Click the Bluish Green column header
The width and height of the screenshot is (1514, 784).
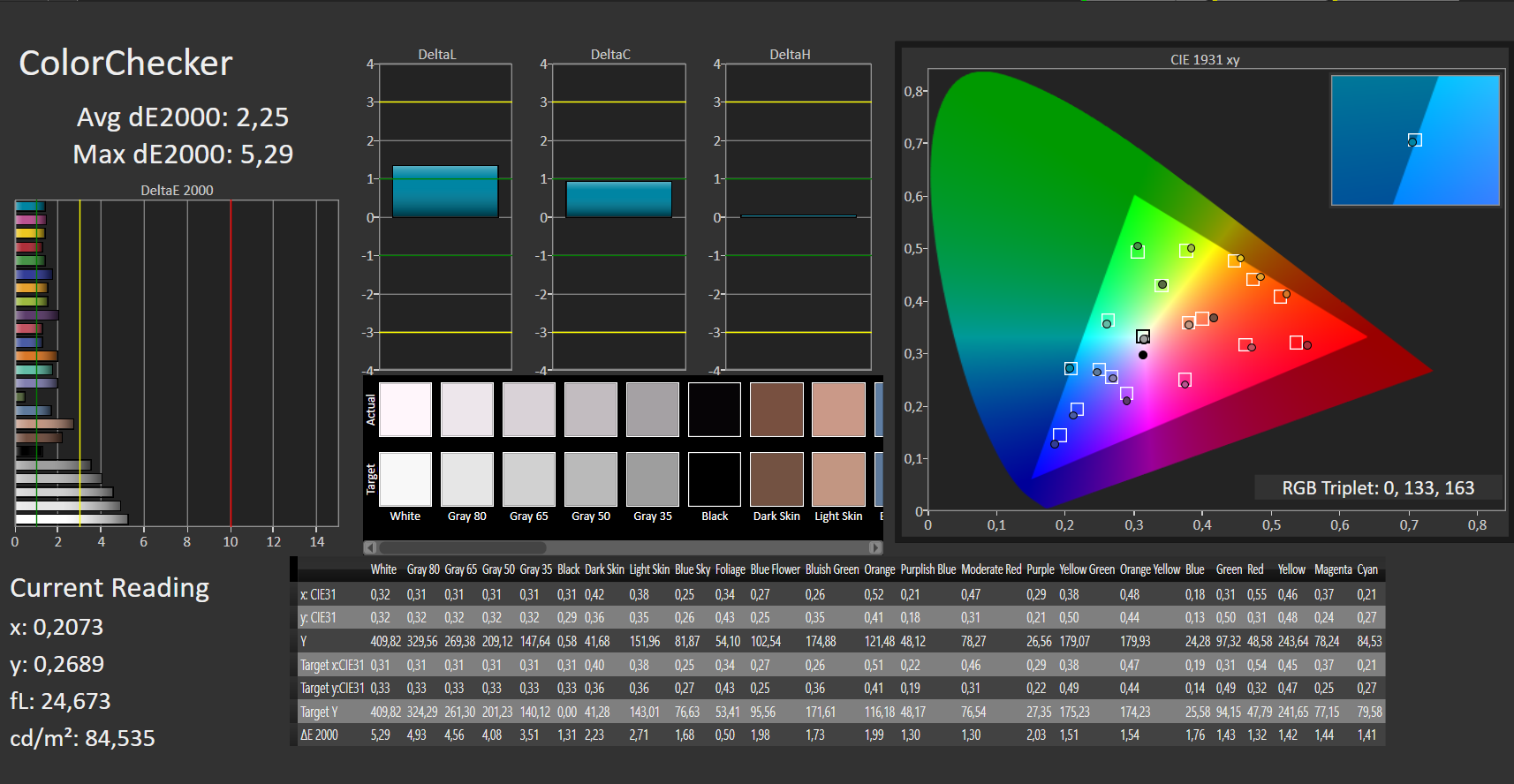(832, 569)
